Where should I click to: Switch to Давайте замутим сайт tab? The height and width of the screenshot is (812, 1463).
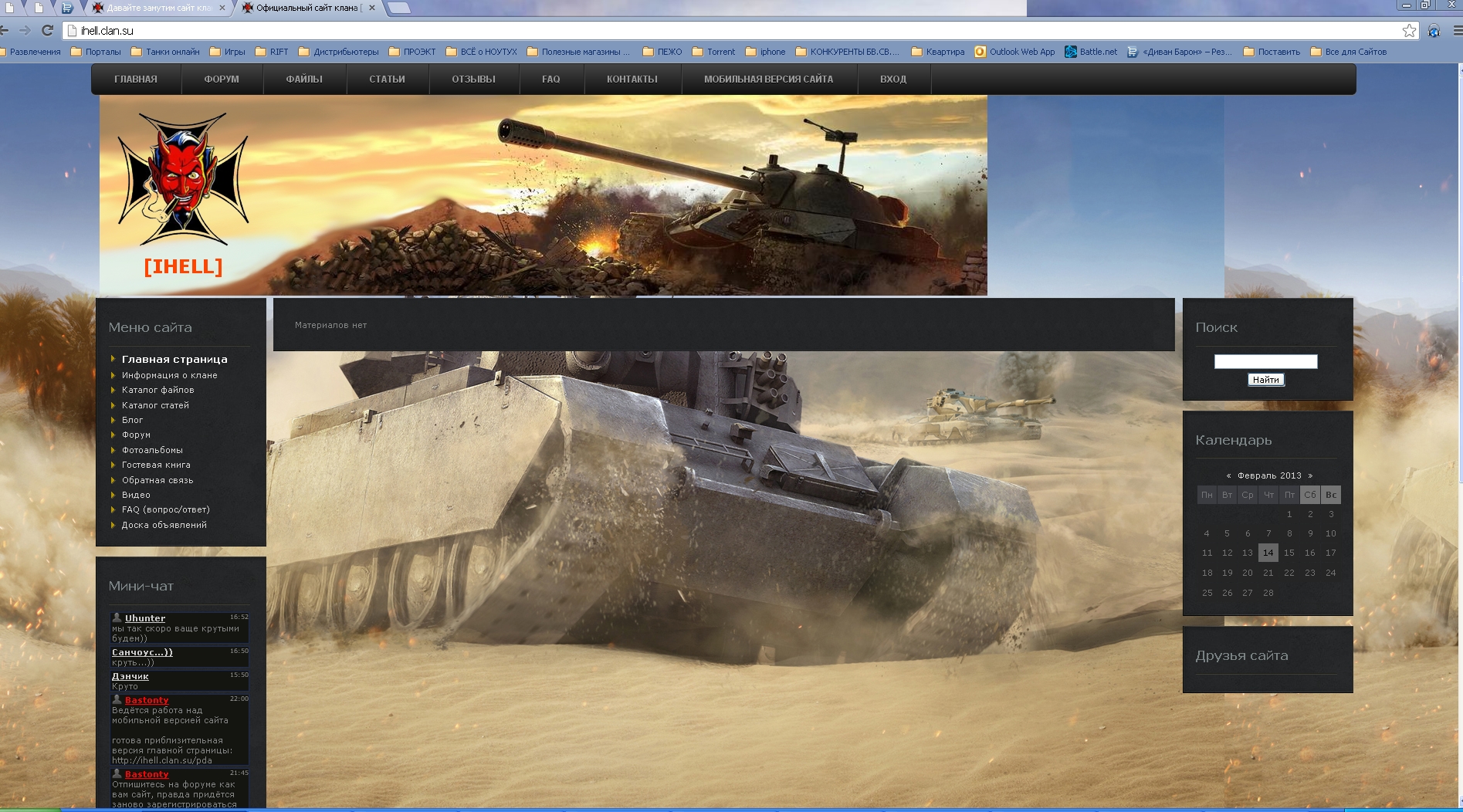pos(158,8)
